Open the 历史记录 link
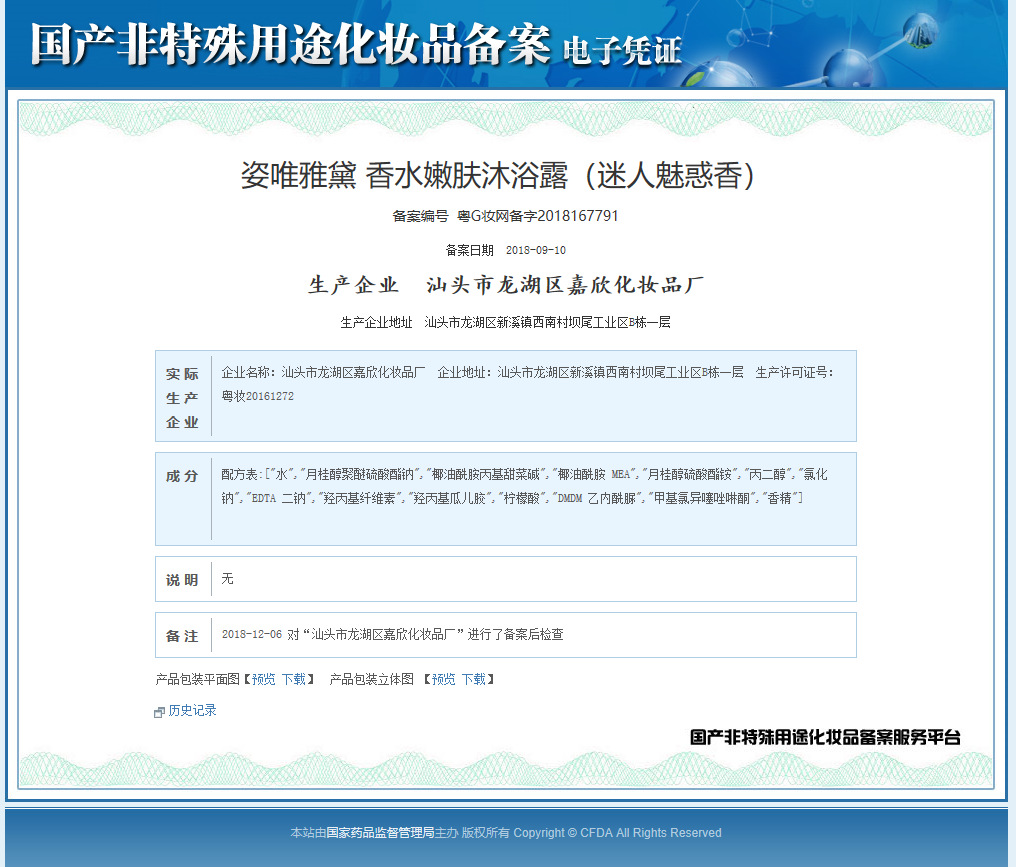The height and width of the screenshot is (867, 1016). (x=192, y=710)
